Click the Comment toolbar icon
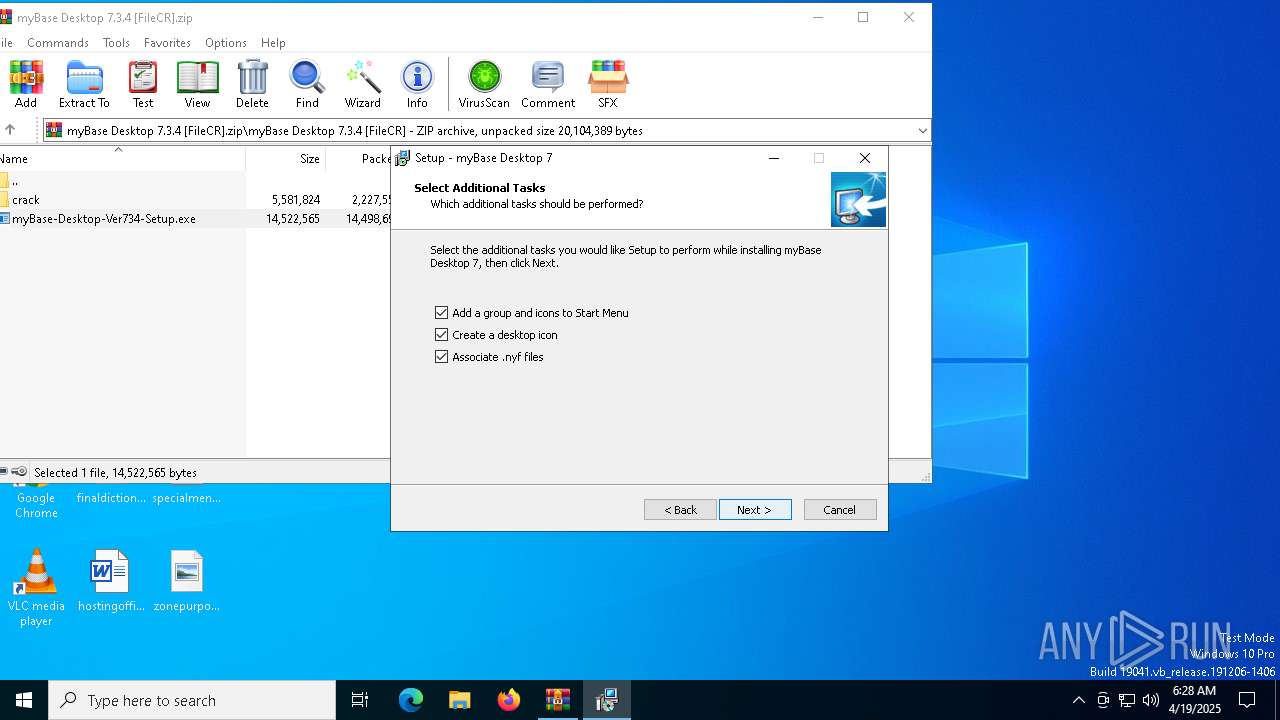1280x720 pixels. [x=548, y=84]
